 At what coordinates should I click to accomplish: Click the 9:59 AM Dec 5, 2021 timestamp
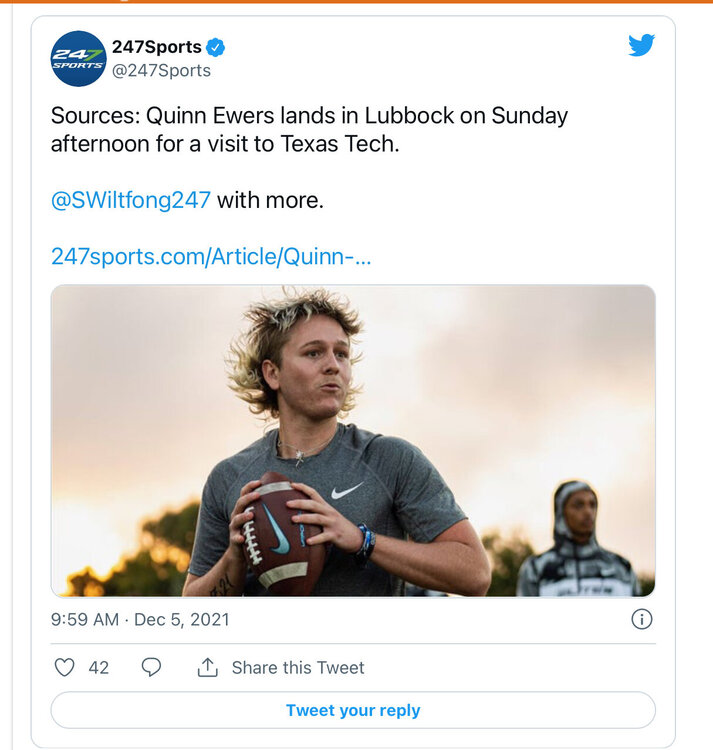(140, 619)
